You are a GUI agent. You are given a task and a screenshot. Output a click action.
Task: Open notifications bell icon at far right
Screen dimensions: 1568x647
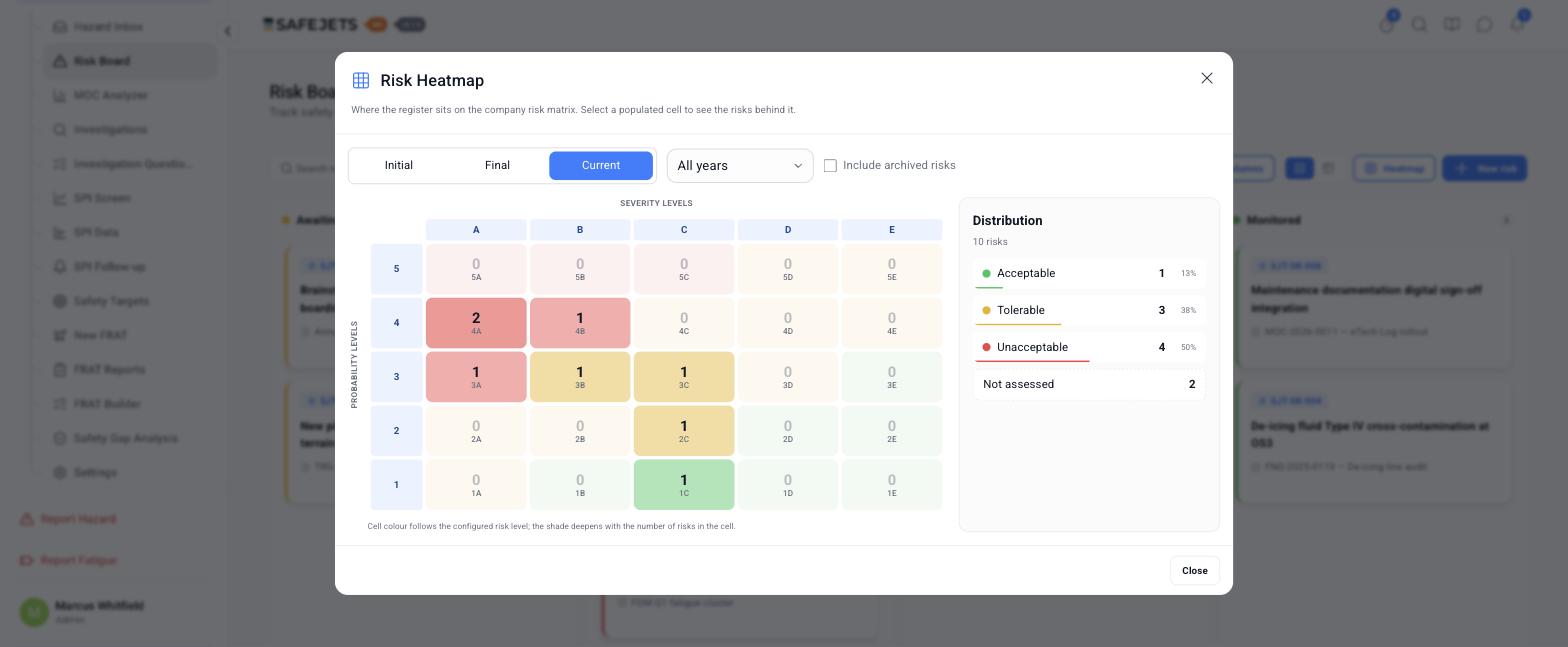tap(1518, 23)
